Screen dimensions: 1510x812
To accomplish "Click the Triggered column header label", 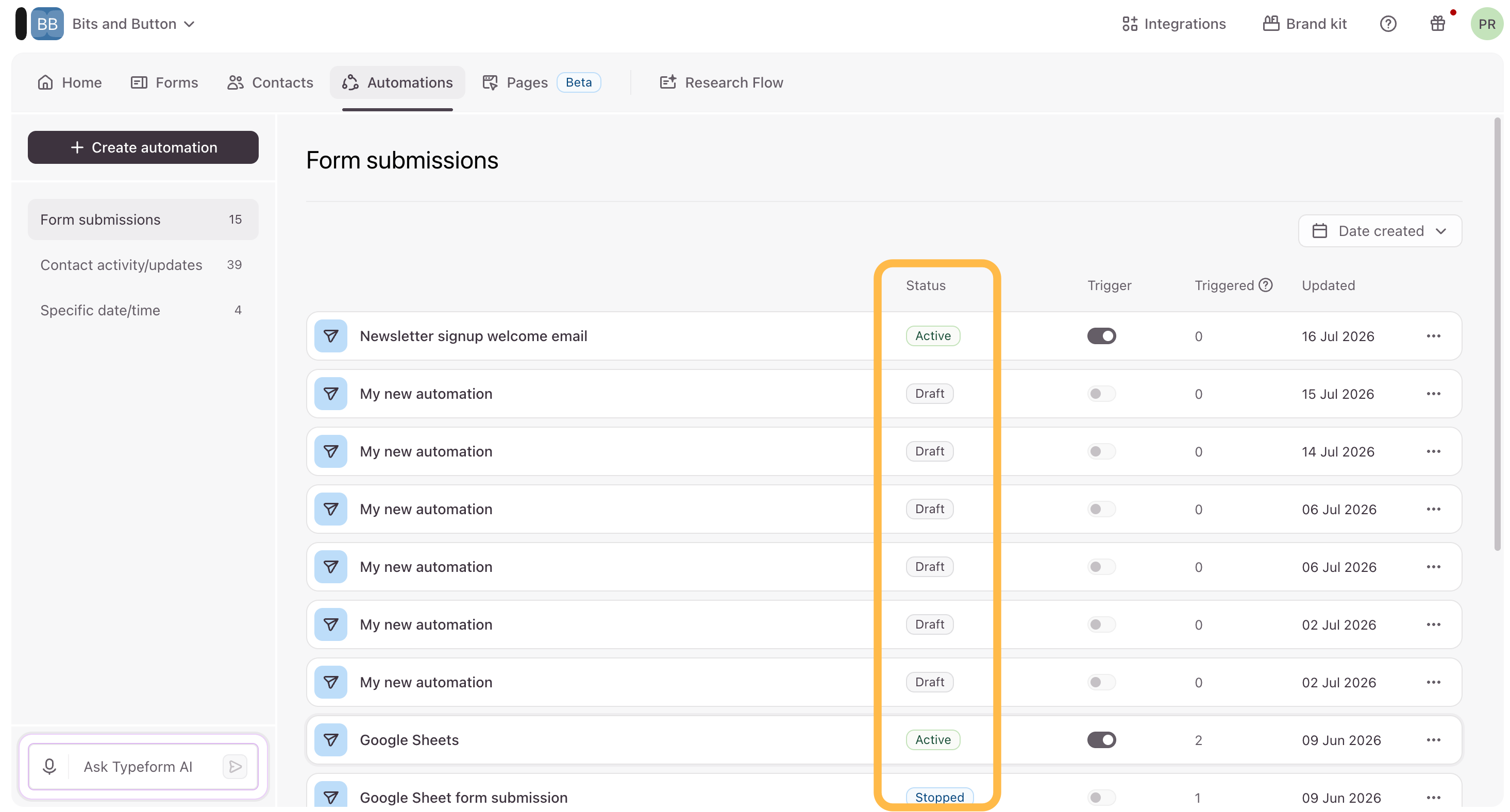I will [x=1224, y=285].
